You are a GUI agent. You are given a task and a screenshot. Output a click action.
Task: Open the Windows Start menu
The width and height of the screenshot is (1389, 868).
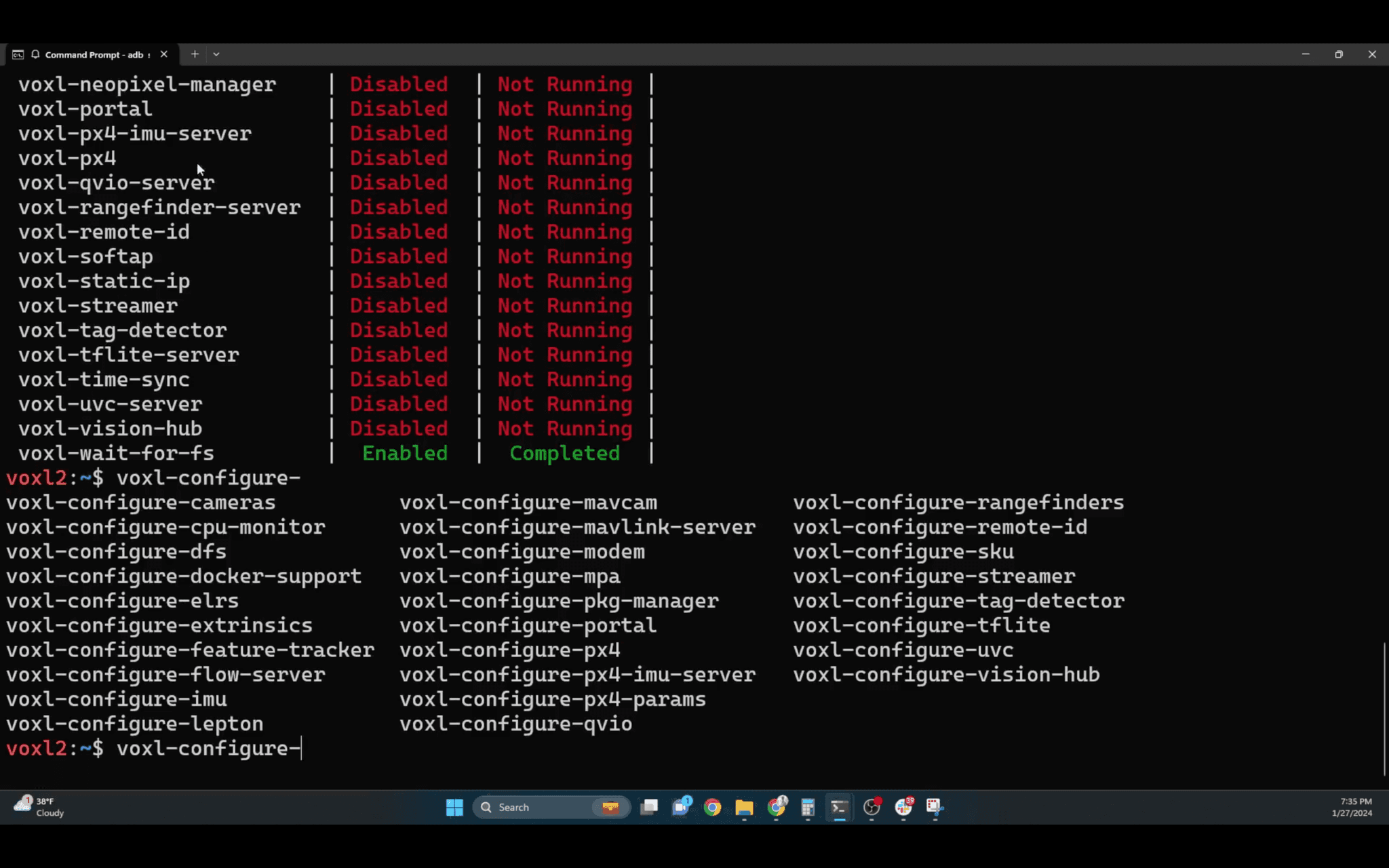tap(454, 807)
